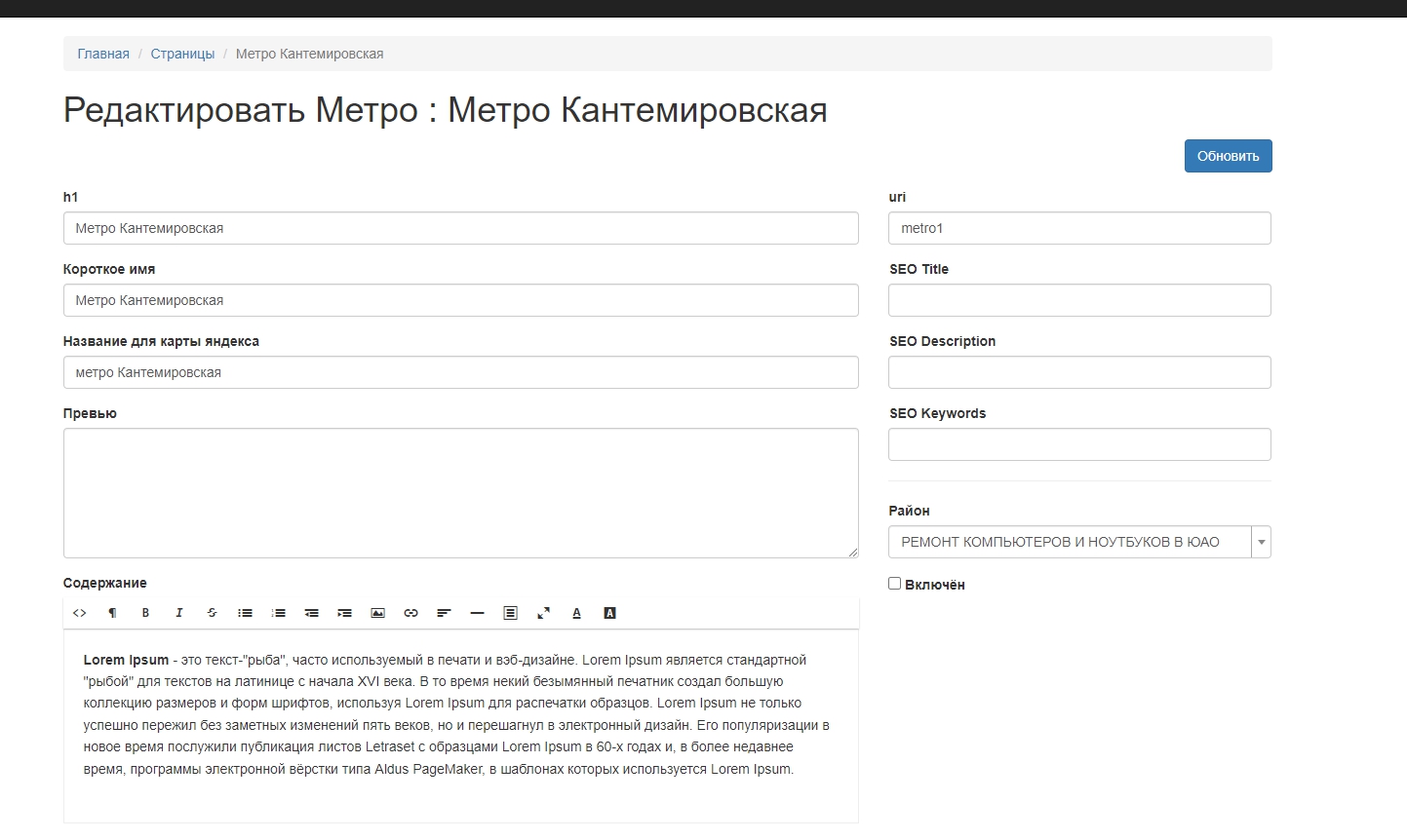Enable the Включён checkbox
Viewport: 1407px width, 840px height.
894,584
